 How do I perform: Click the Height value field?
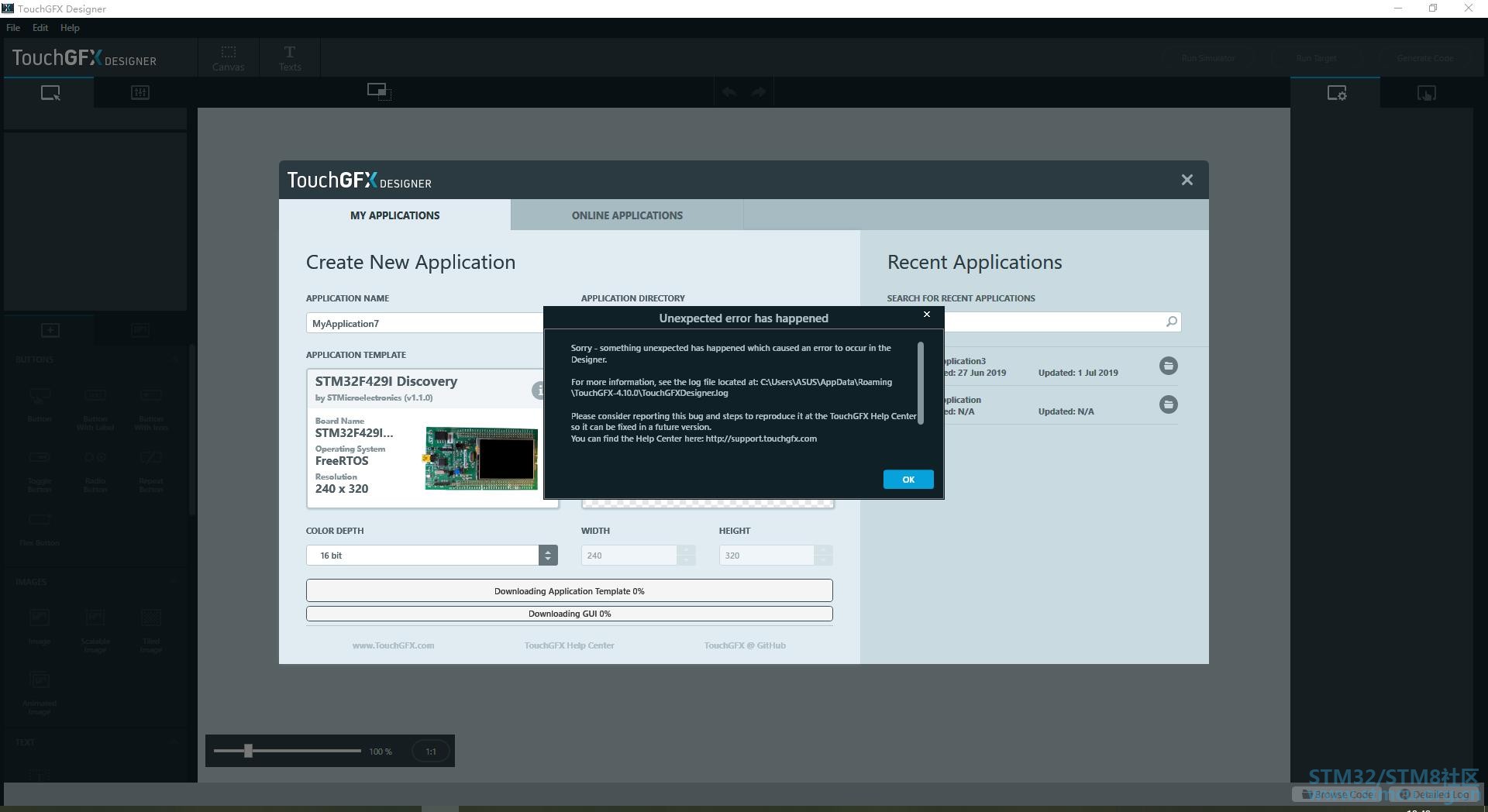tap(766, 556)
